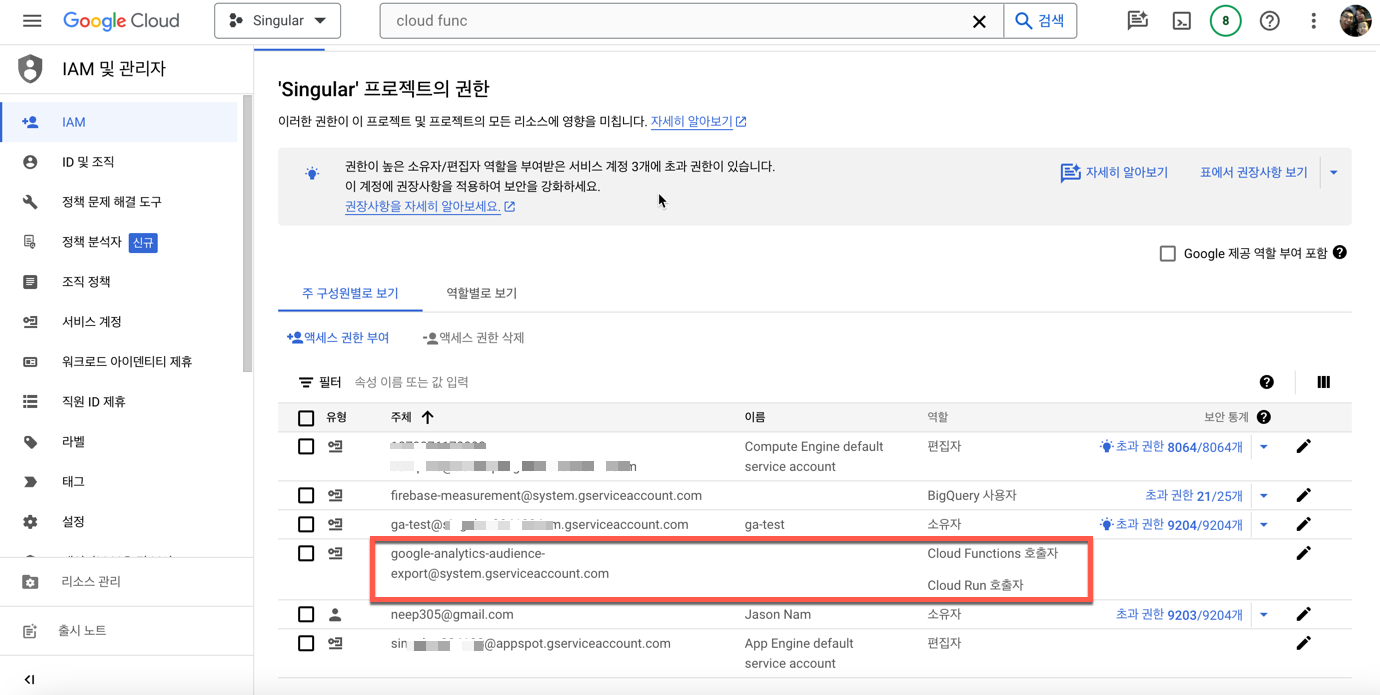Click the lightbulb recommendation icon in banner
Screen dimensions: 1380x695
tap(312, 173)
